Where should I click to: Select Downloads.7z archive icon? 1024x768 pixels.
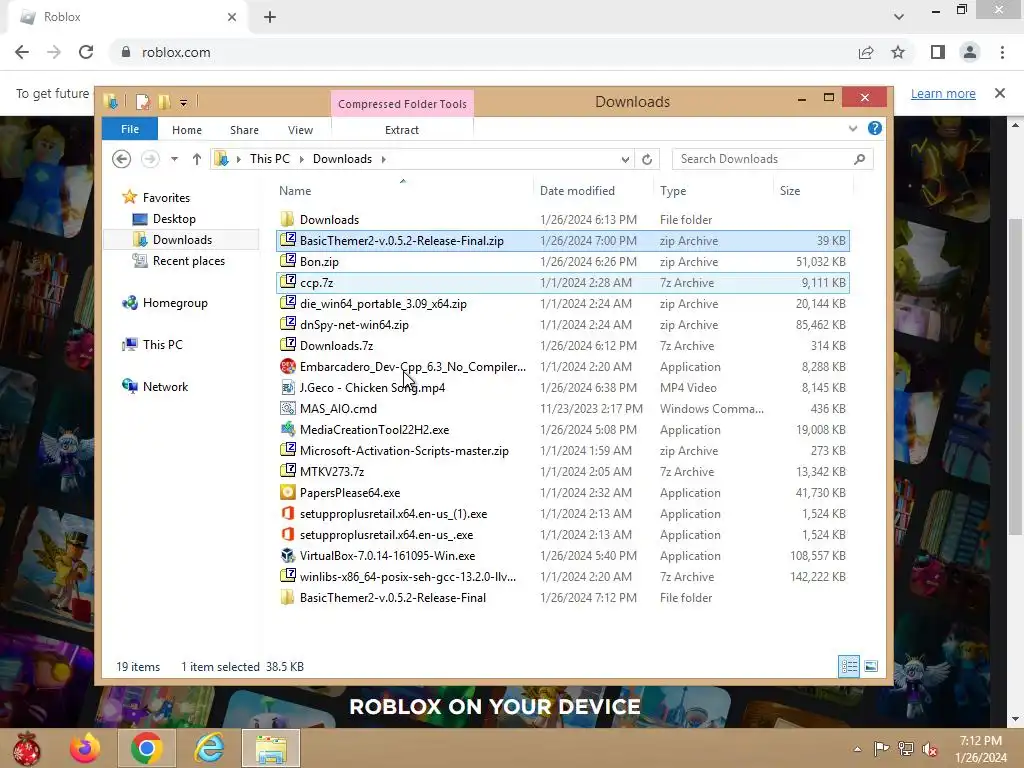coord(287,344)
